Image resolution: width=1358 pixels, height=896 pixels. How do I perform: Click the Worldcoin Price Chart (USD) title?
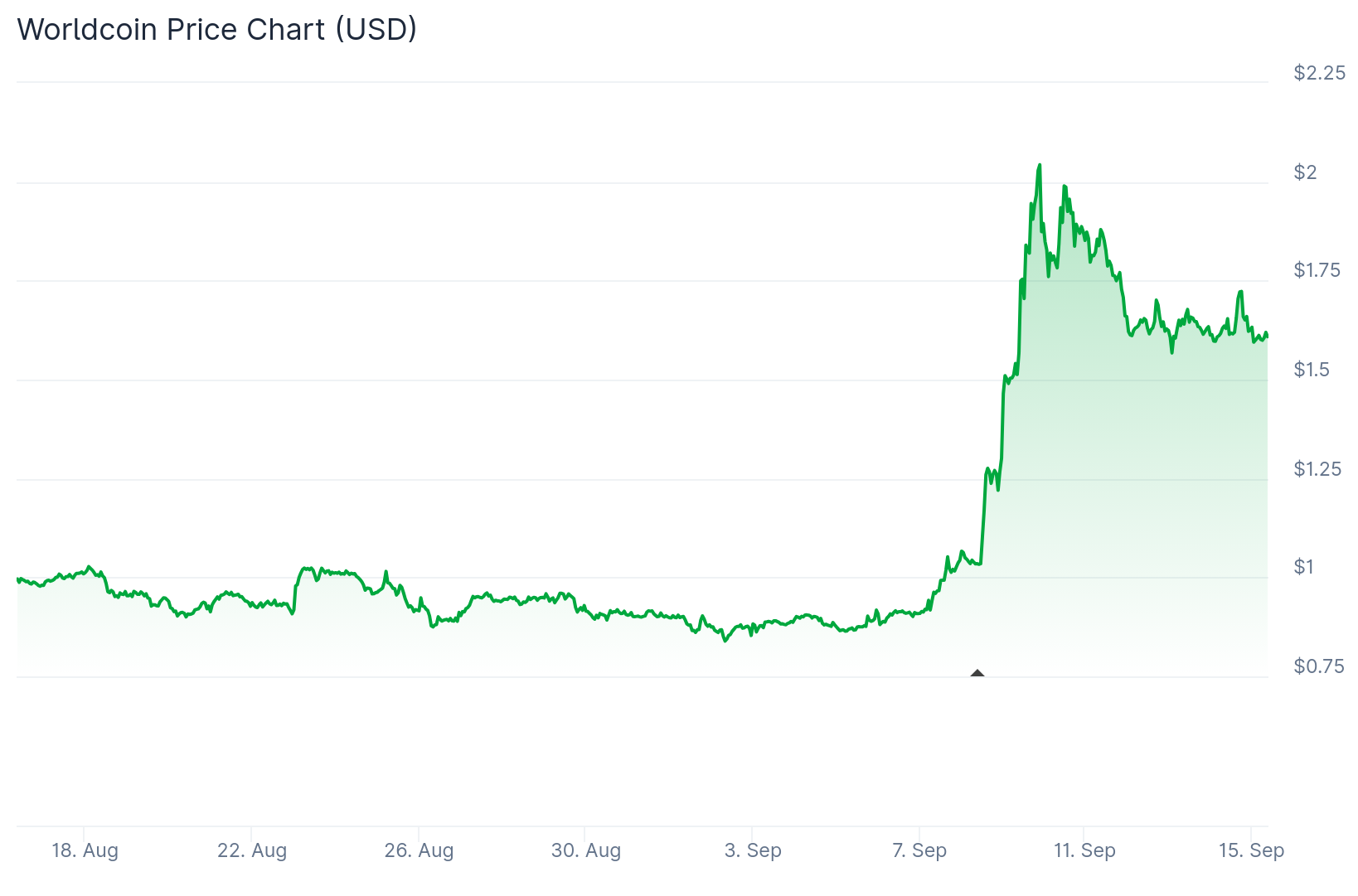(x=217, y=30)
